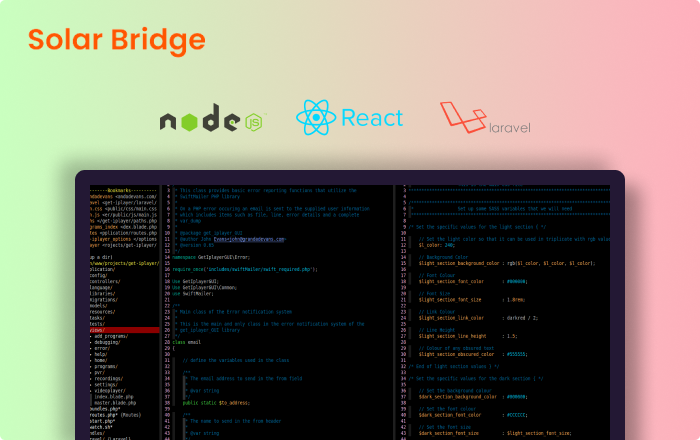Open the help/ folder in file tree
This screenshot has height=440, width=700.
[100, 354]
